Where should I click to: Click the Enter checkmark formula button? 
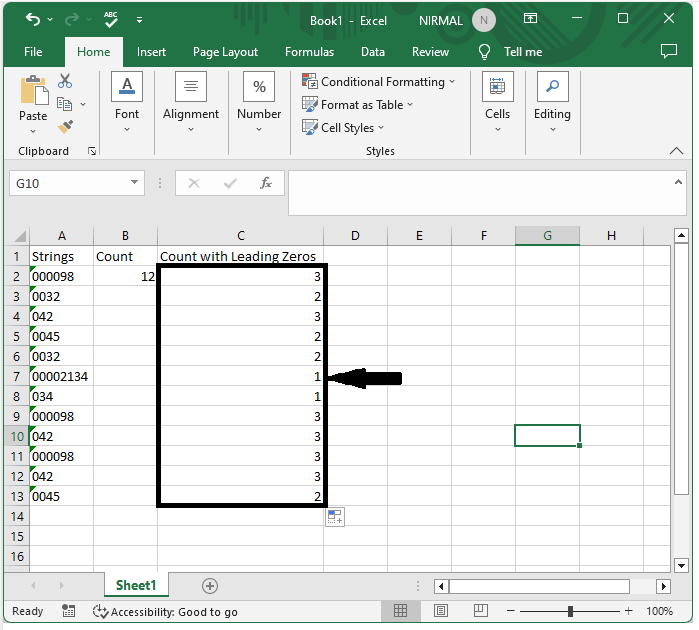pyautogui.click(x=230, y=183)
